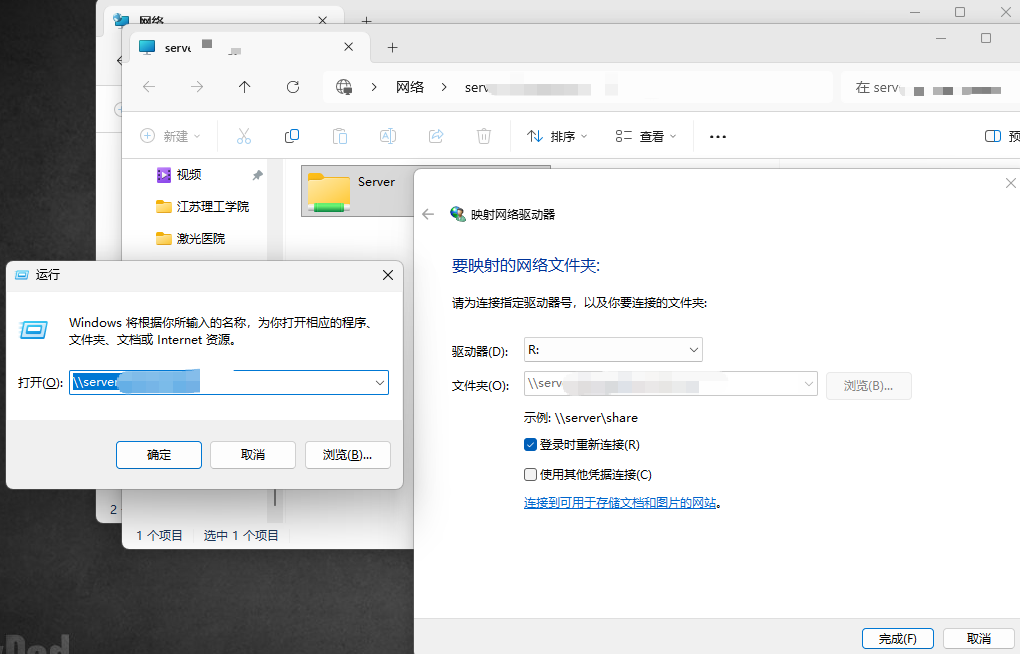Click back arrow in Map Network Drive dialog
Image resolution: width=1020 pixels, height=654 pixels.
pos(428,214)
